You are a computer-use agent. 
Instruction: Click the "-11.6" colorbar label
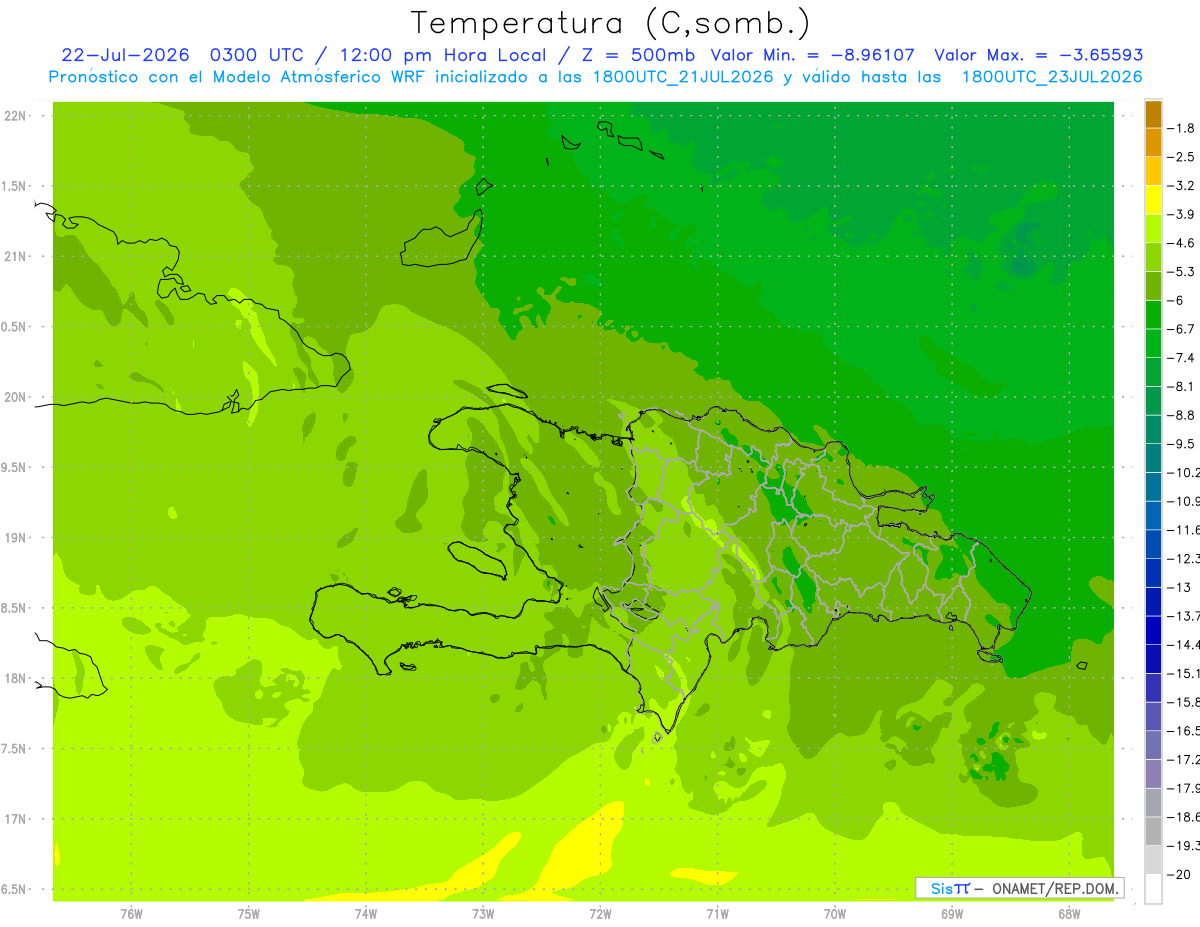pos(1183,530)
